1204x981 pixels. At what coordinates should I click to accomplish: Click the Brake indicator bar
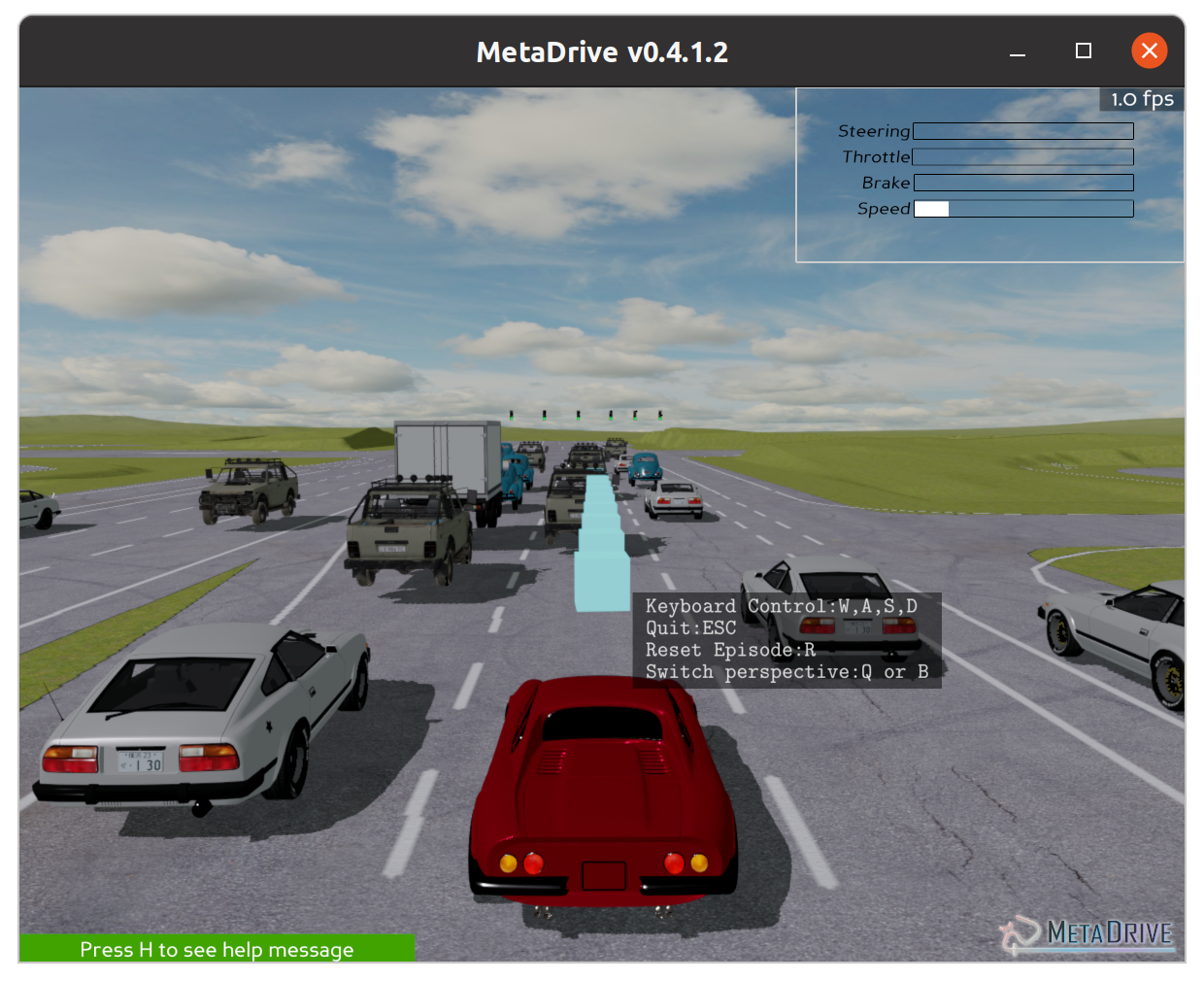(1023, 183)
